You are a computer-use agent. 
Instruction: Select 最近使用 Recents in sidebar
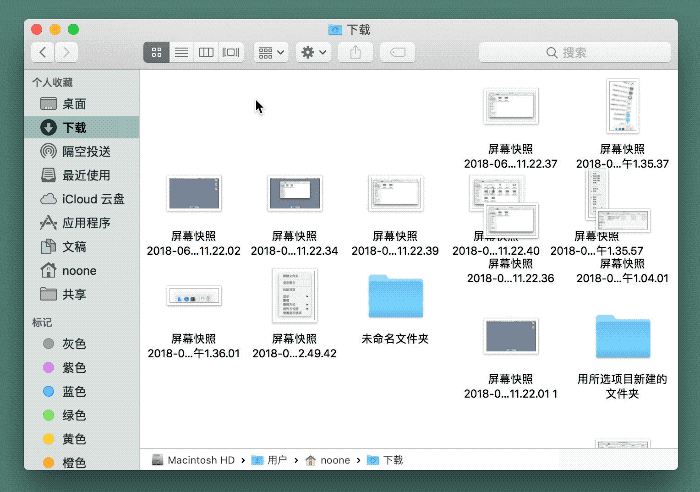point(86,175)
